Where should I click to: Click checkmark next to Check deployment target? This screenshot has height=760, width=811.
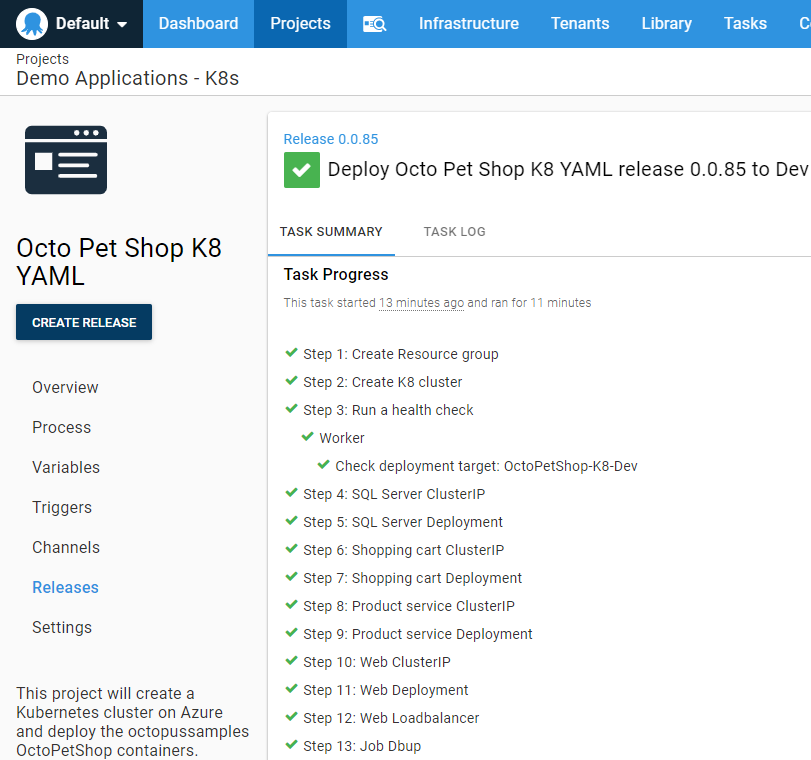pos(323,465)
